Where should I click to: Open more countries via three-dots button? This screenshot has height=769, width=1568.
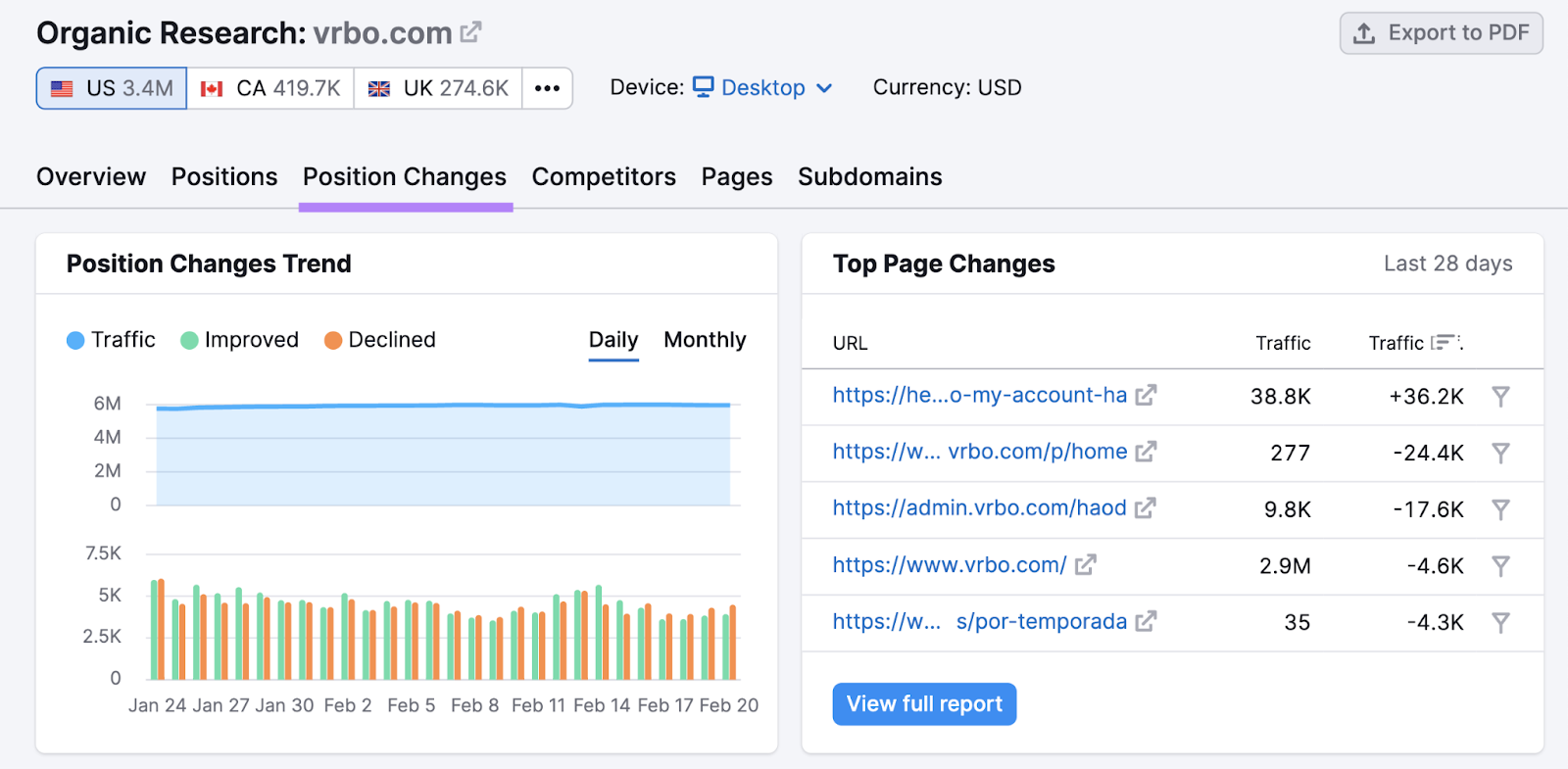pos(547,88)
